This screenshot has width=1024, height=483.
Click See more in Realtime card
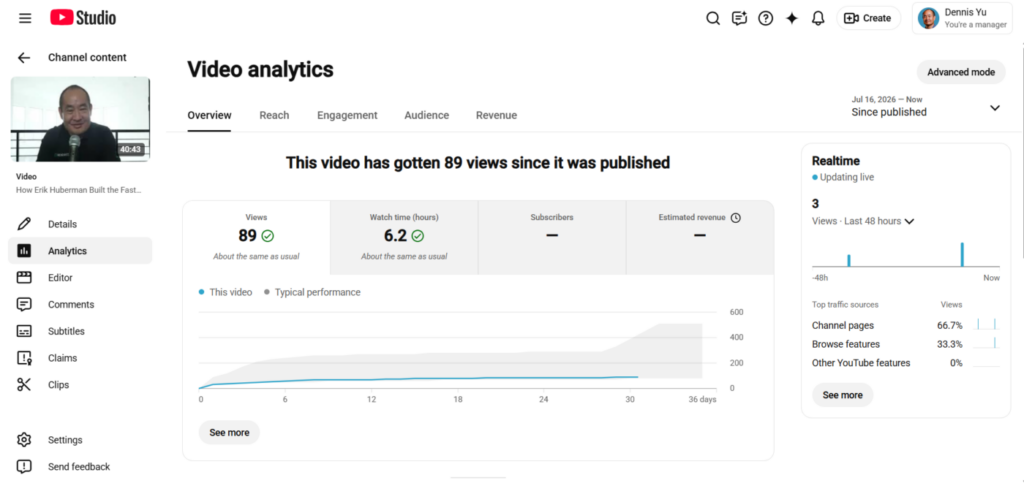842,395
